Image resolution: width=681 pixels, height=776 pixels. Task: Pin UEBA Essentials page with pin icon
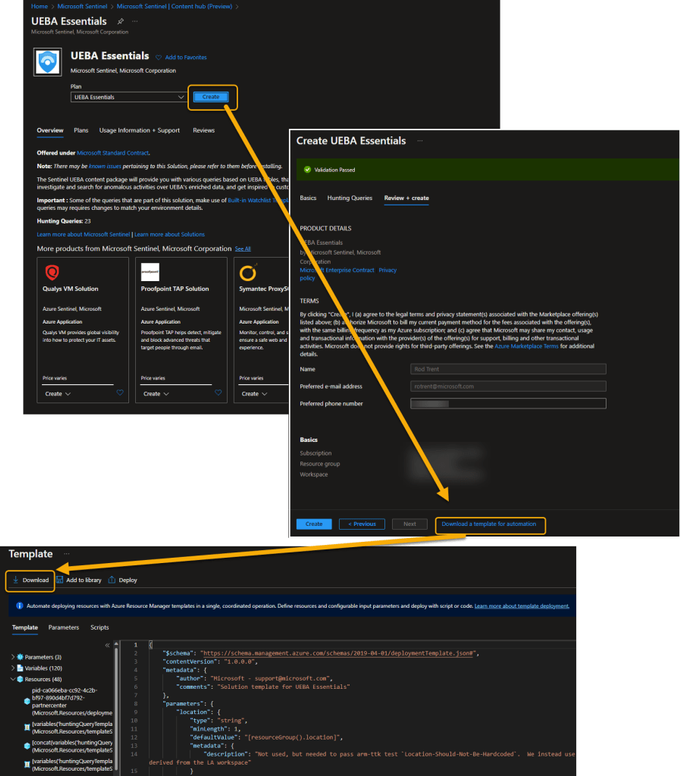120,21
